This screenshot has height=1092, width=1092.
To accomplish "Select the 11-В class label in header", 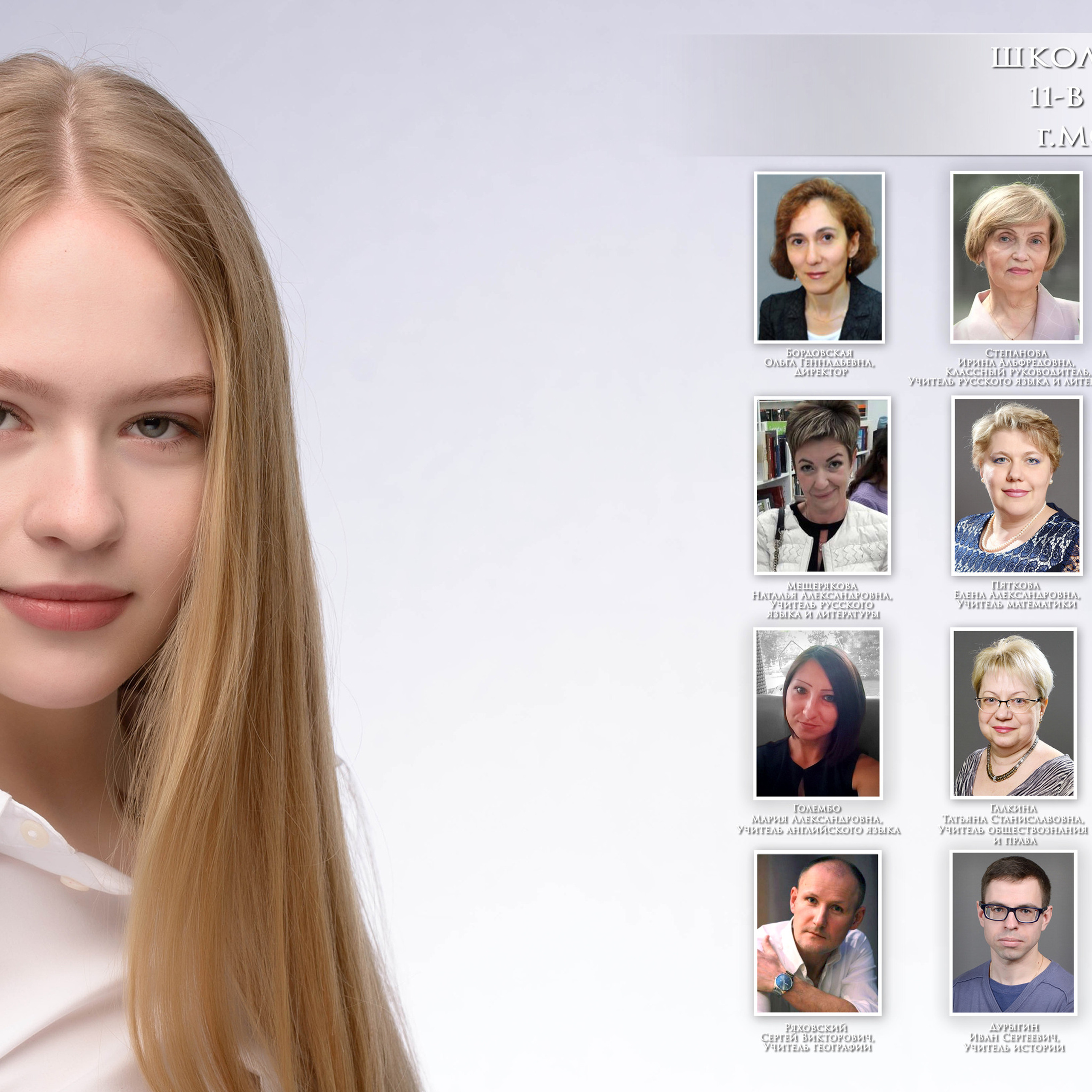I will tap(1056, 97).
